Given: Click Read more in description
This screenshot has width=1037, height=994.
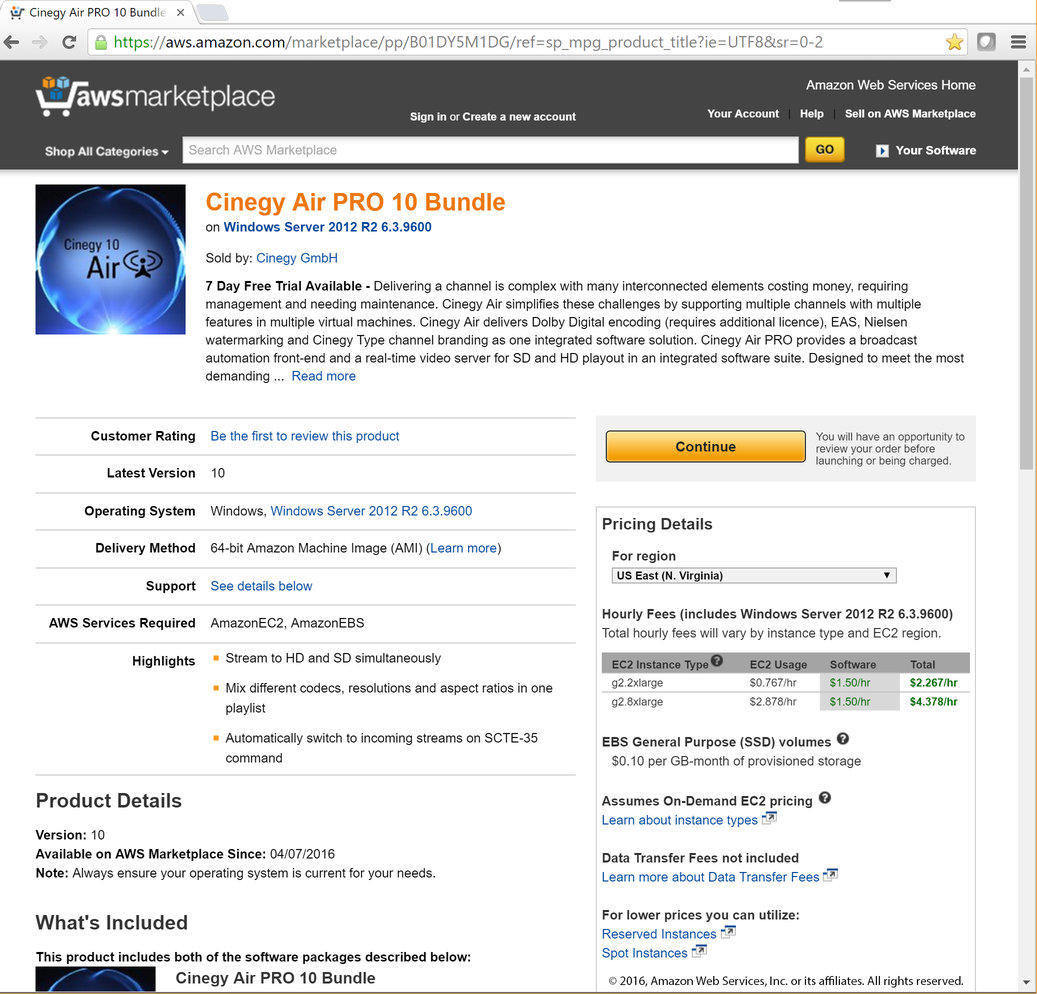Looking at the screenshot, I should point(323,376).
